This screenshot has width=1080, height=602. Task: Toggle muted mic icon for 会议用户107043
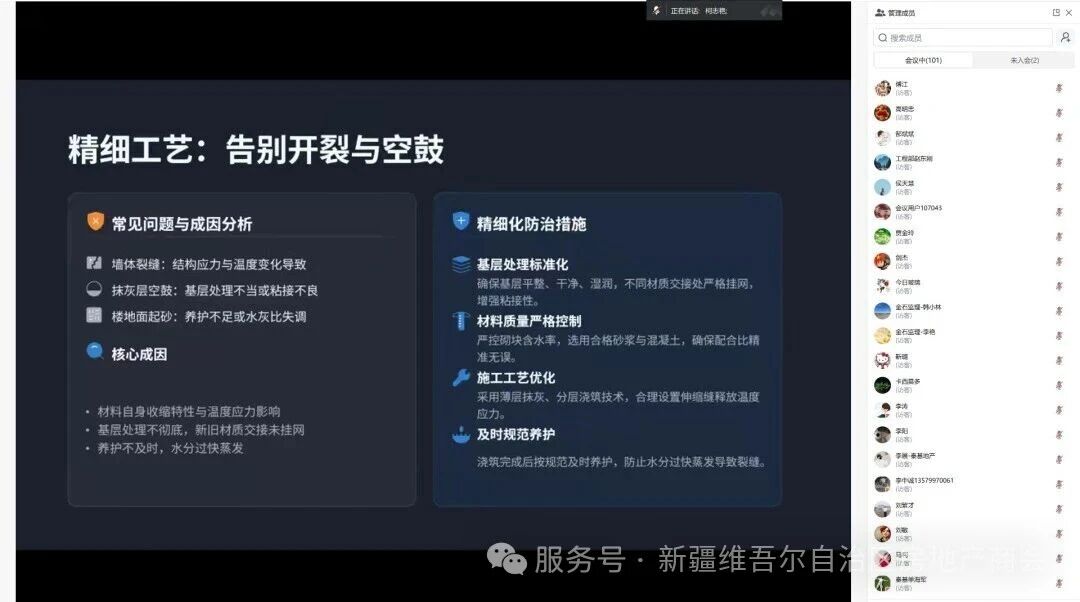[1059, 211]
